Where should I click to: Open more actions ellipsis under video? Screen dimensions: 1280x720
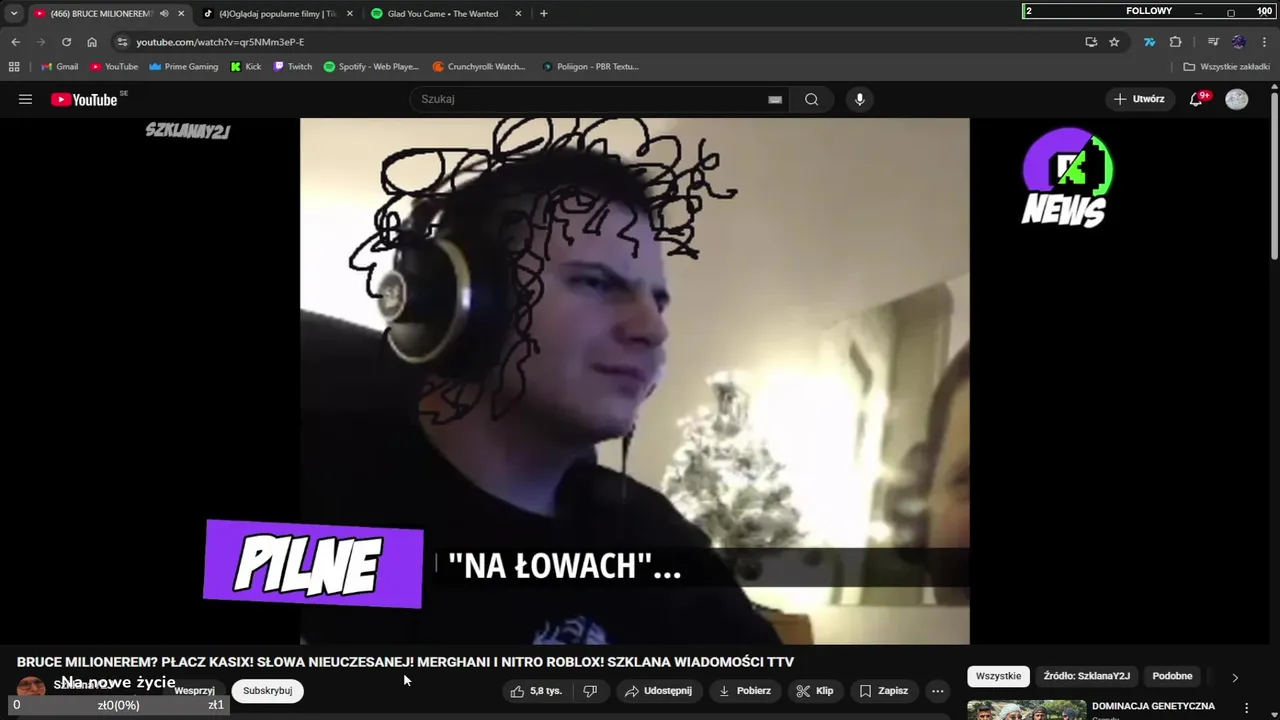click(937, 691)
